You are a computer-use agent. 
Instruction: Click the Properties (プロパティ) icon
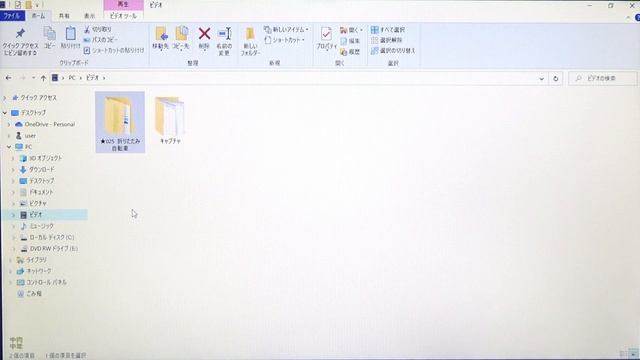[x=326, y=34]
